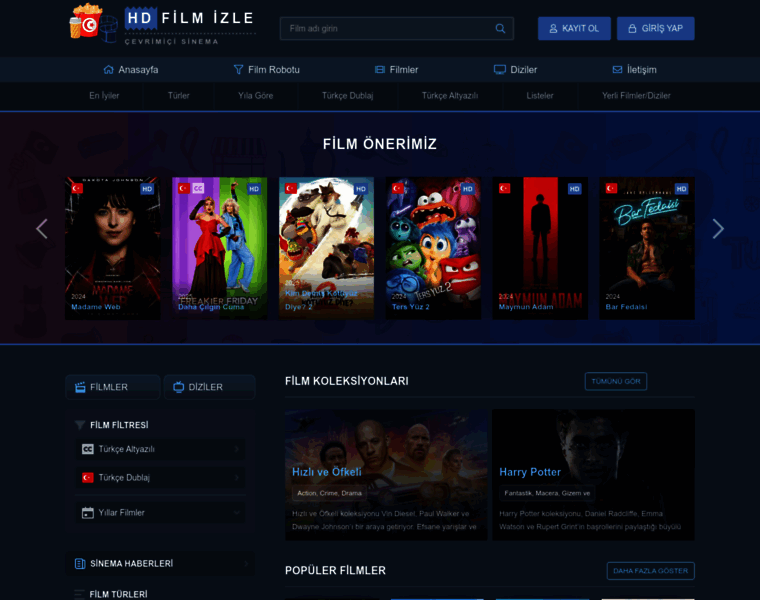Open the Film Robotu menu item
760x600 pixels.
coord(267,70)
